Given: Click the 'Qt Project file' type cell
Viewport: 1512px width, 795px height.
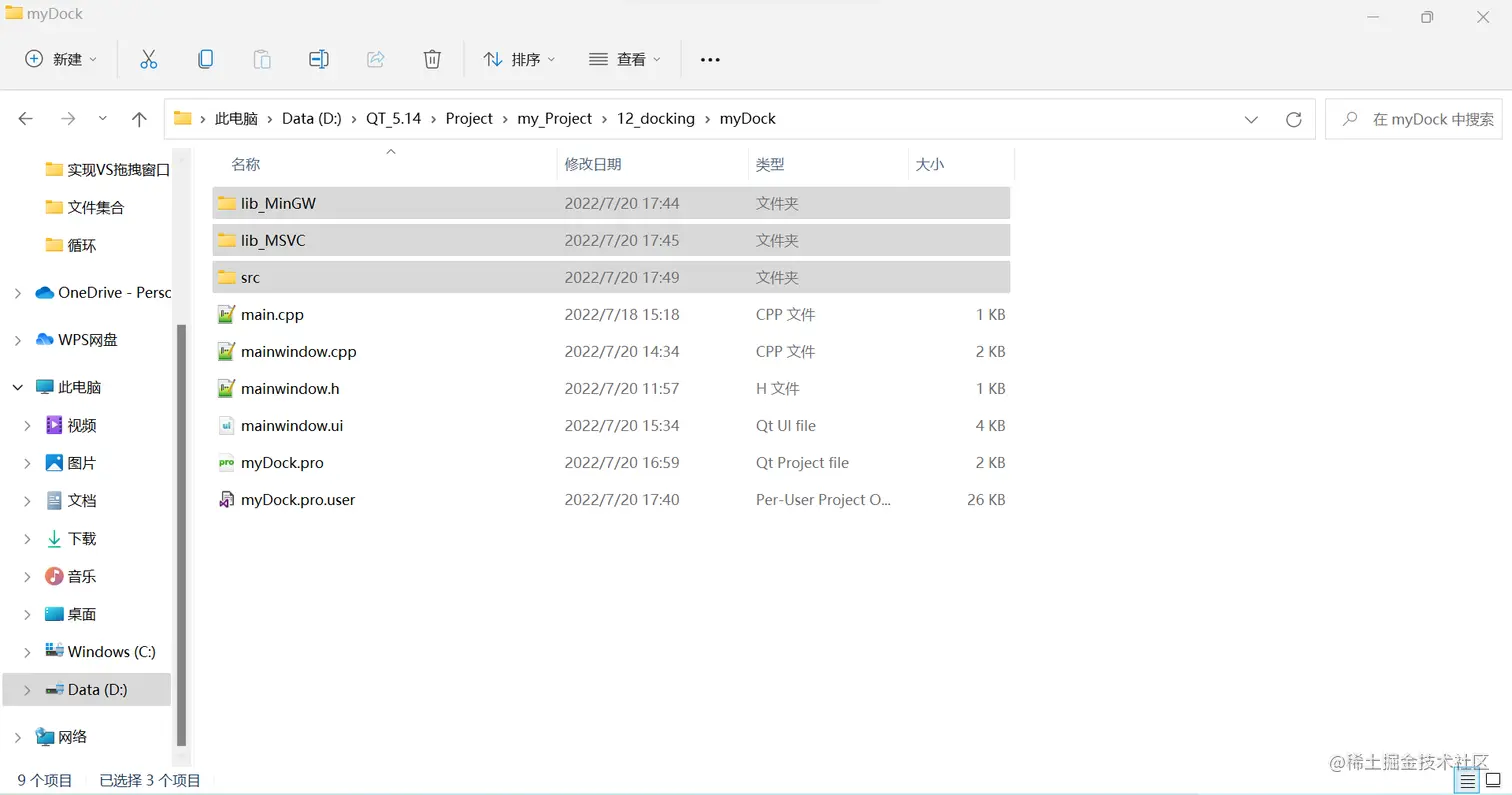Looking at the screenshot, I should point(802,463).
